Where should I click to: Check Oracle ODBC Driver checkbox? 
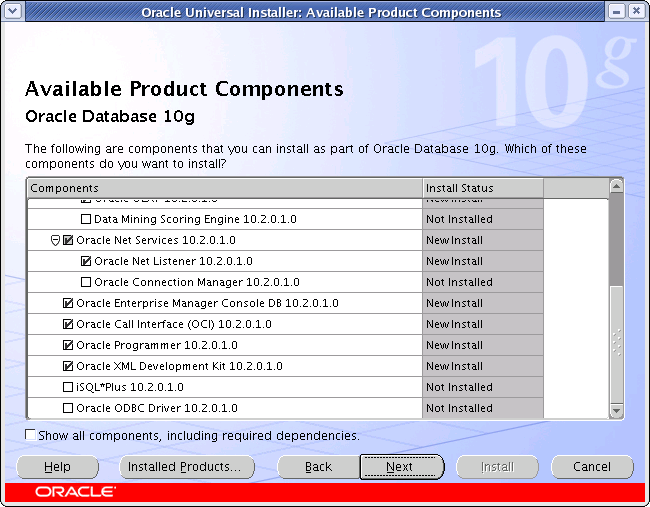click(68, 408)
